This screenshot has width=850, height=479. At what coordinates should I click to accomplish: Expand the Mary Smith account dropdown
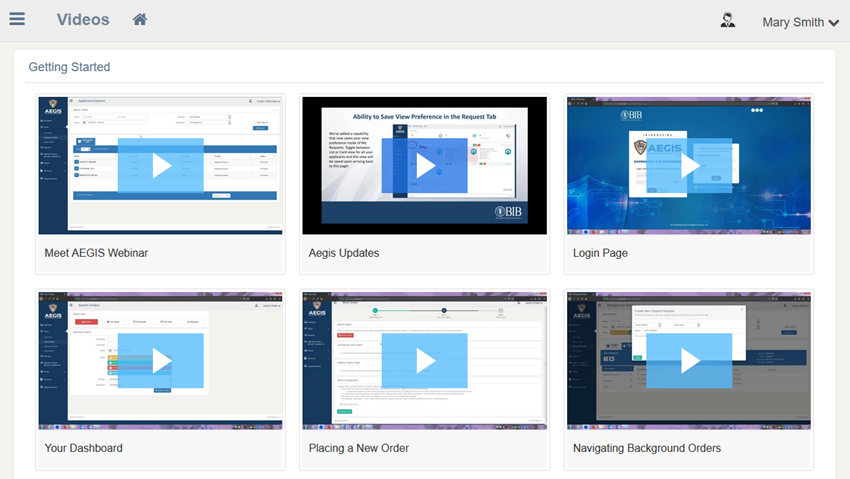point(801,22)
